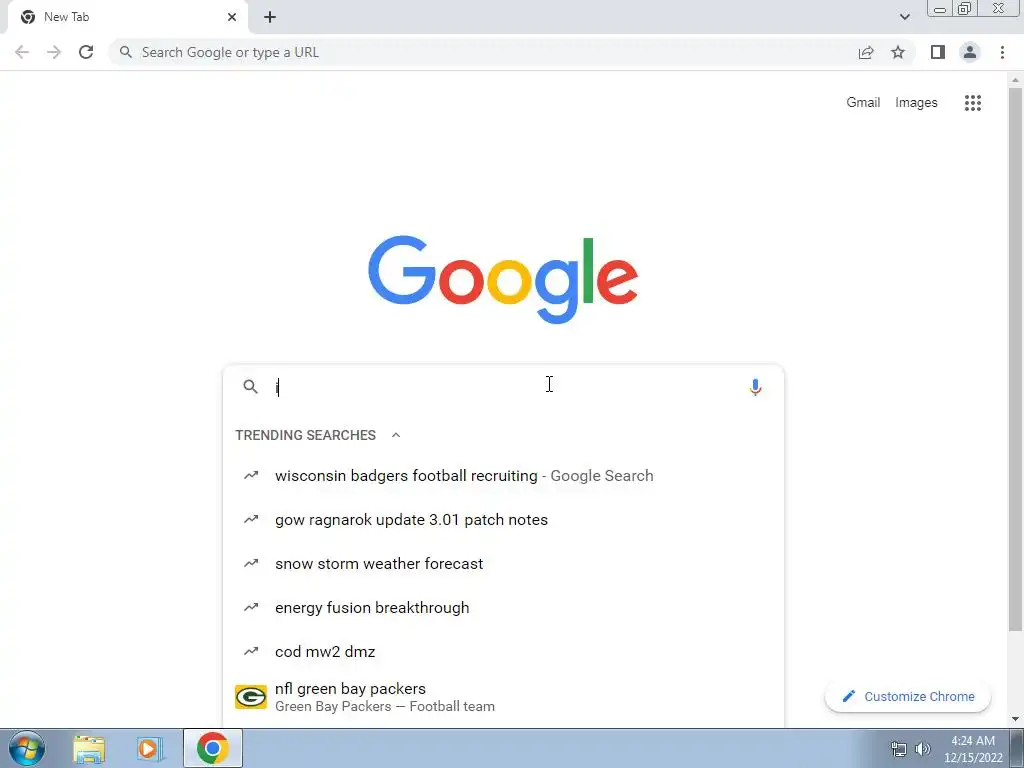The image size is (1024, 768).
Task: Close the New Tab tab
Action: click(x=232, y=17)
